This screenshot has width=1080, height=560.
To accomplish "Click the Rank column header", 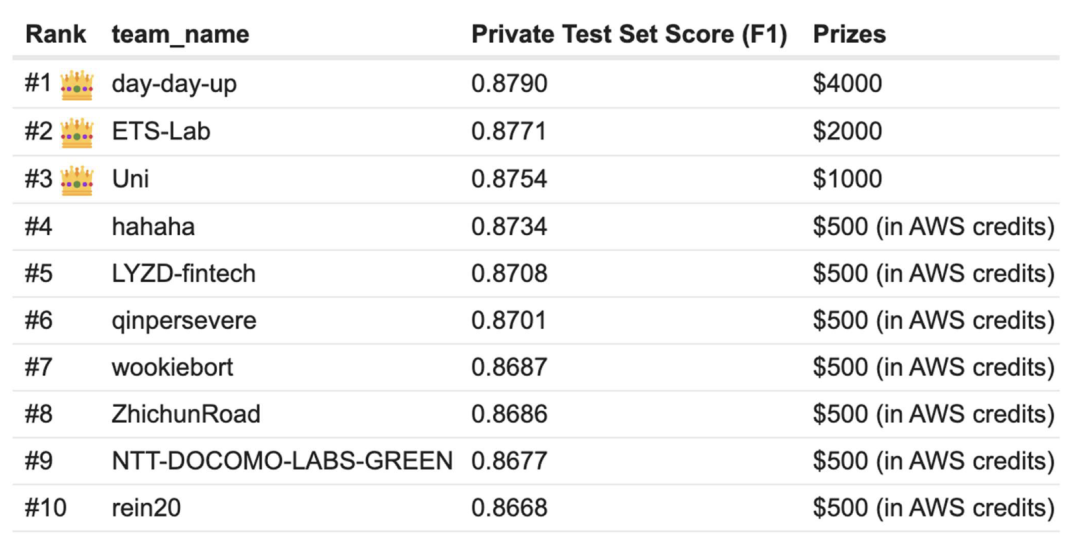I will 56,34.
